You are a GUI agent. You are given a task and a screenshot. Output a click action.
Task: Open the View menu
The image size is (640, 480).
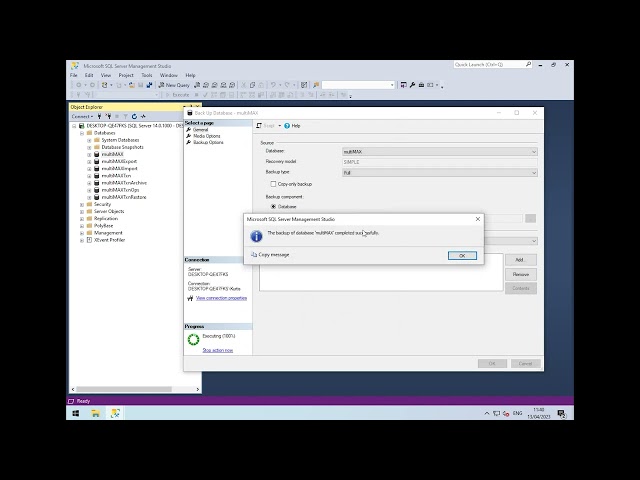click(106, 76)
